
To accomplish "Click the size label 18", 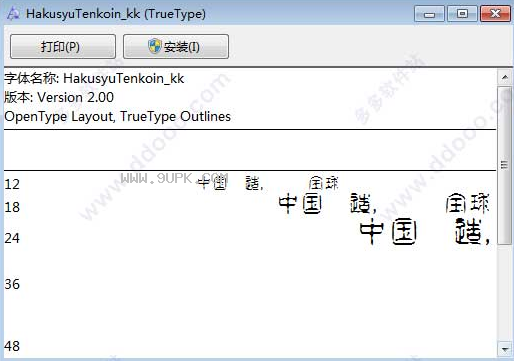I will pos(12,207).
